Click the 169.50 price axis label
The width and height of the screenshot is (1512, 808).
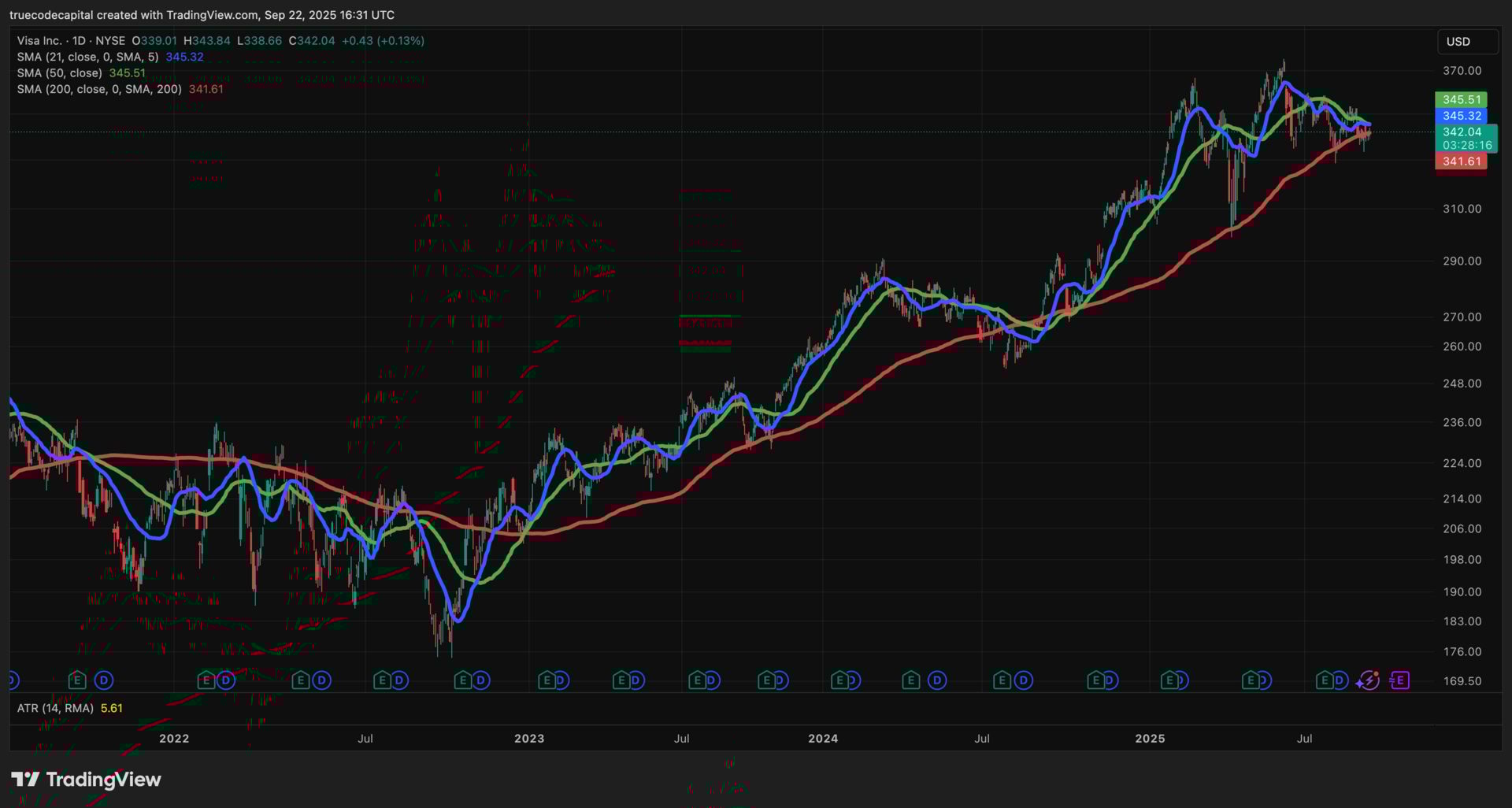(x=1462, y=681)
